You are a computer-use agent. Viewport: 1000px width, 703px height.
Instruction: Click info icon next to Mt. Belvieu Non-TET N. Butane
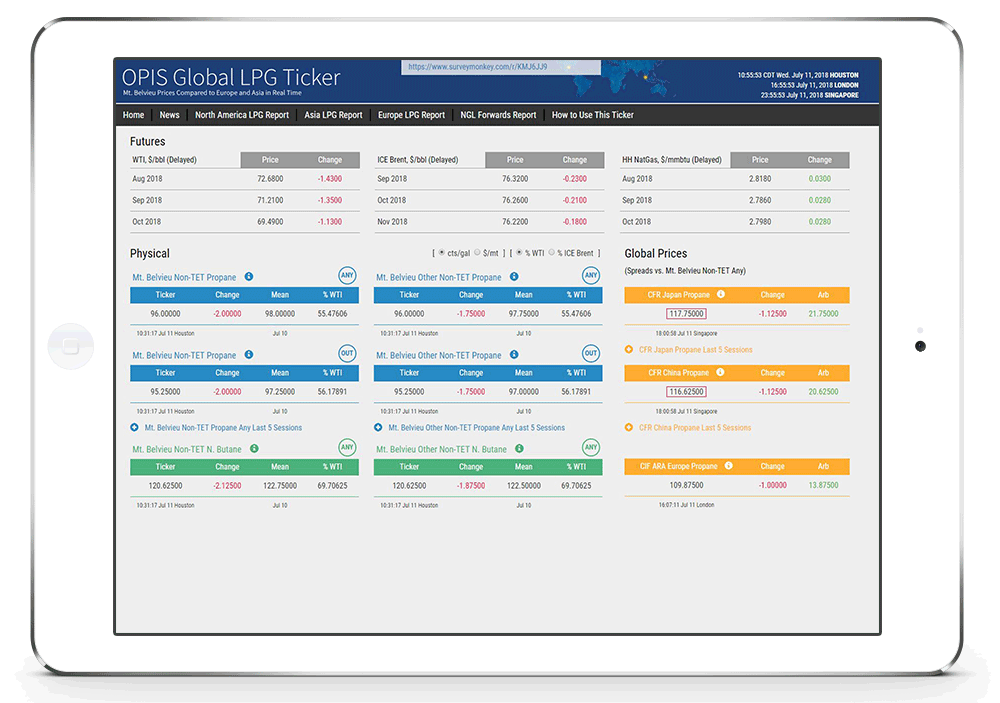[x=254, y=449]
